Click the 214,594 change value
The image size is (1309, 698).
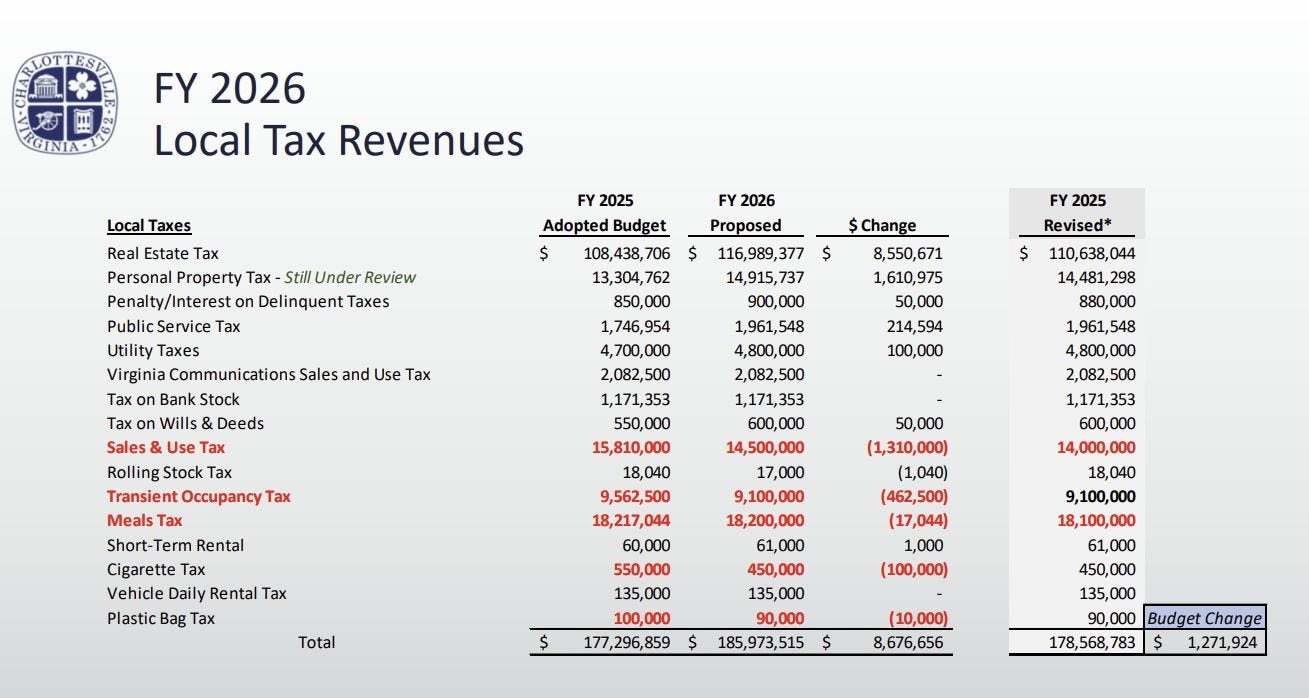point(914,326)
